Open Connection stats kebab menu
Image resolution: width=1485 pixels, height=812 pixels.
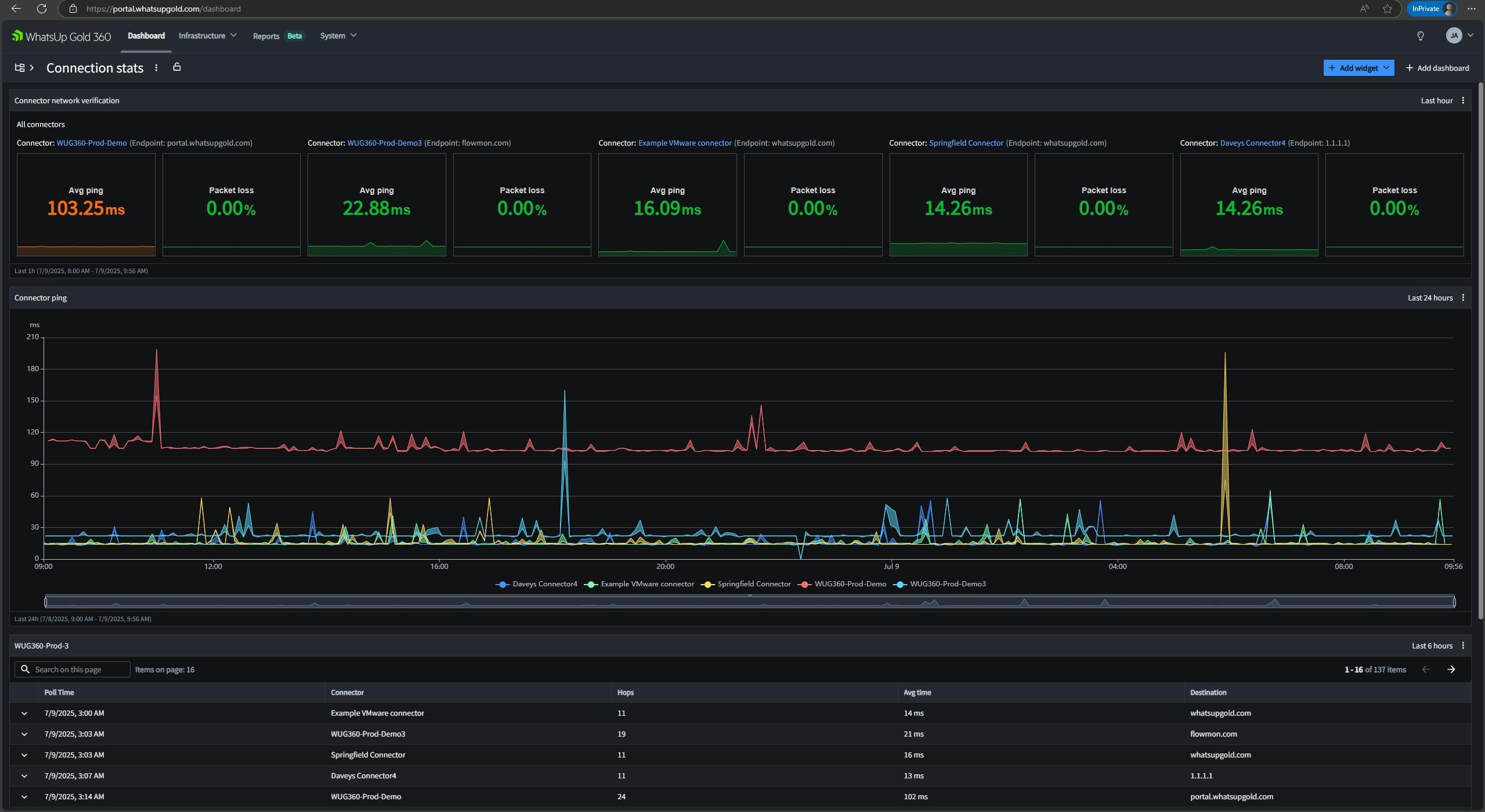click(x=156, y=68)
